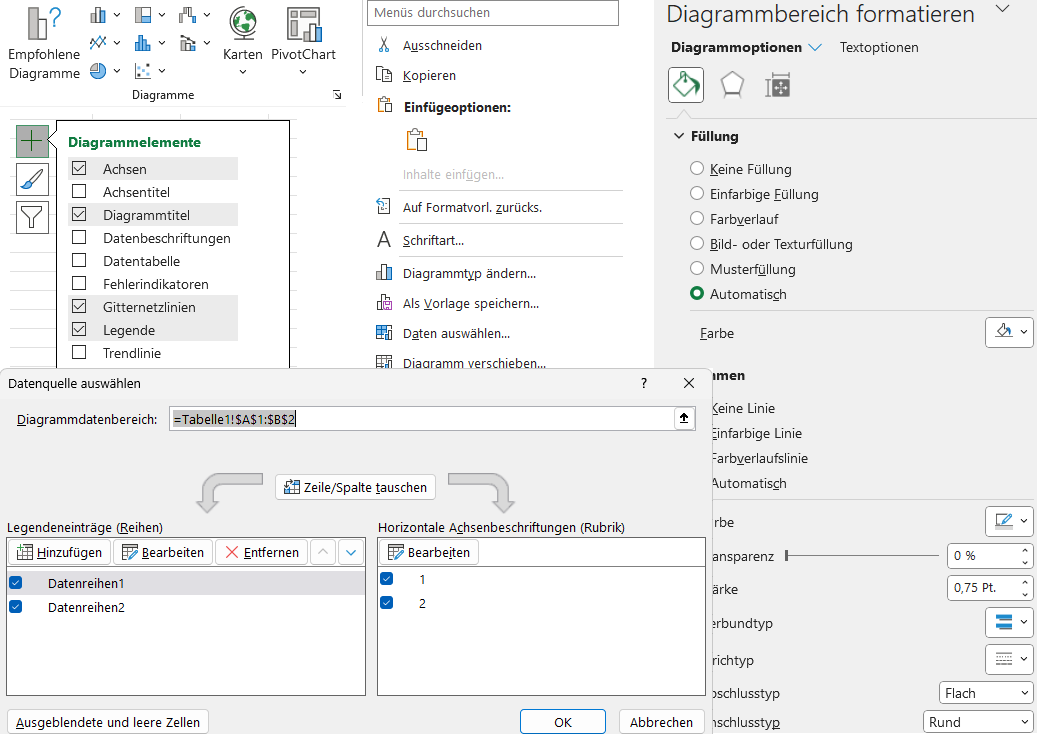
Task: Confirm dialog with OK button
Action: point(563,722)
